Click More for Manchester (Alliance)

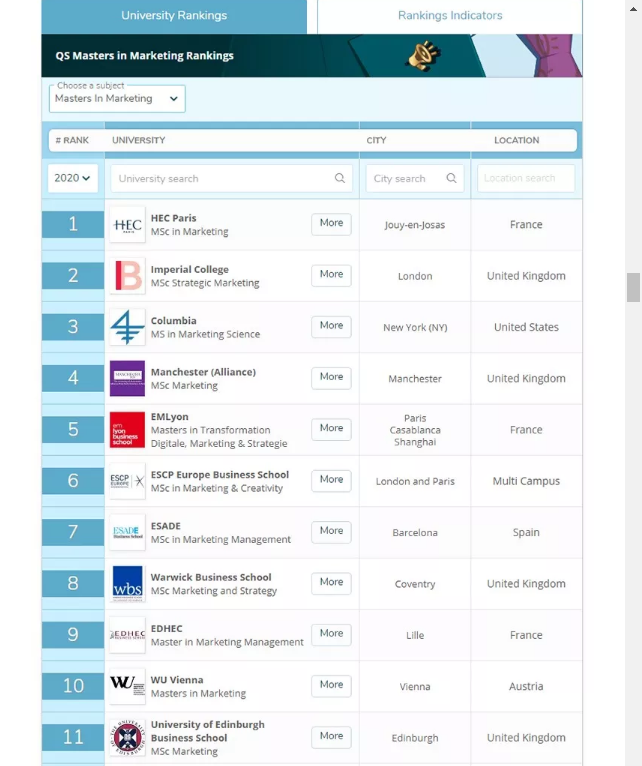[331, 378]
